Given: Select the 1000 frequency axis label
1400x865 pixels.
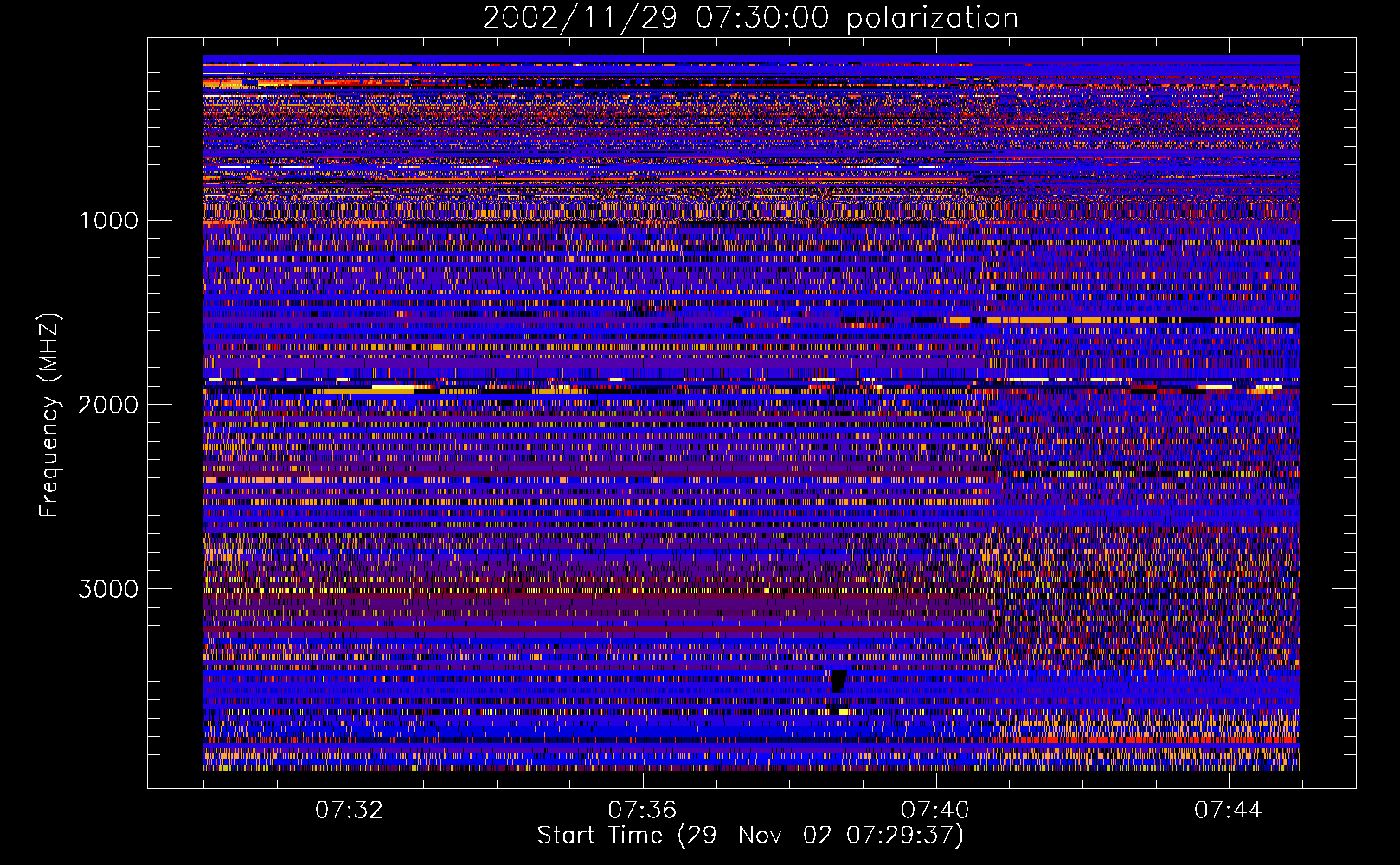Looking at the screenshot, I should (108, 221).
